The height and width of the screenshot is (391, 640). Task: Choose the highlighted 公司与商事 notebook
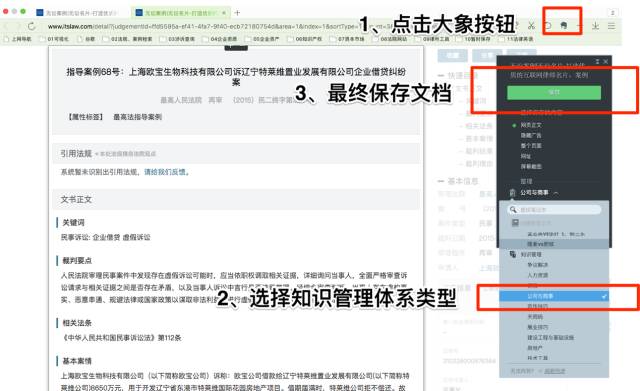tap(554, 296)
